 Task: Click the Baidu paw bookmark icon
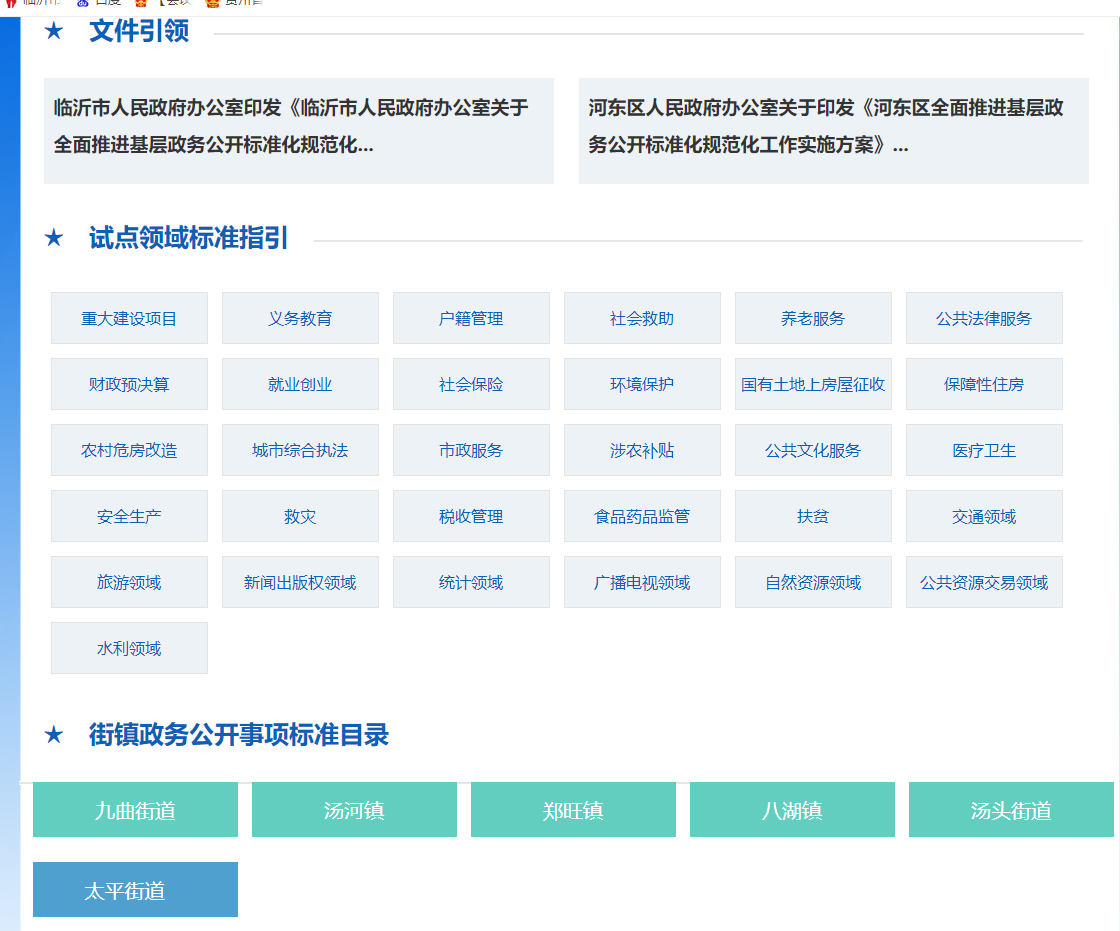pos(83,3)
